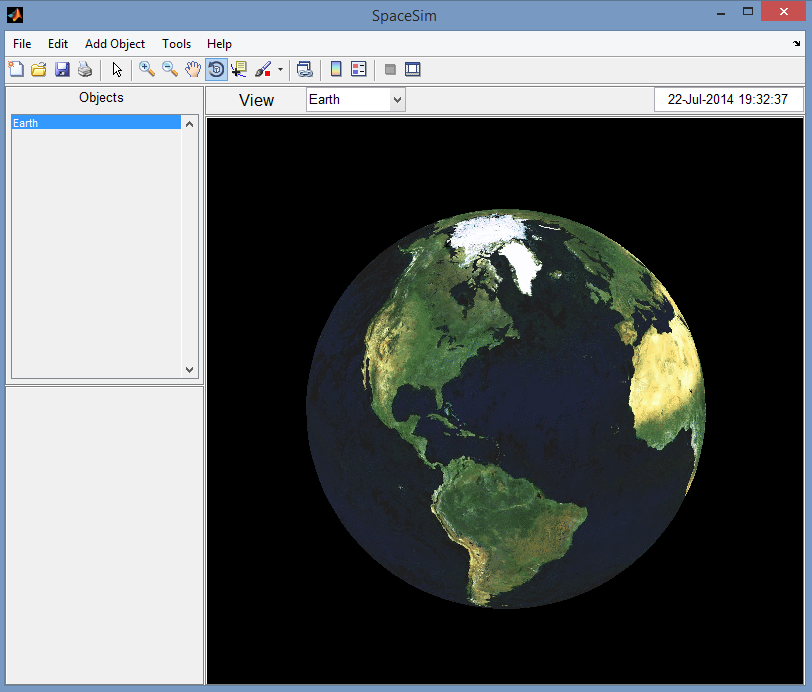Image resolution: width=812 pixels, height=692 pixels.
Task: Open the Add Object menu
Action: [114, 43]
